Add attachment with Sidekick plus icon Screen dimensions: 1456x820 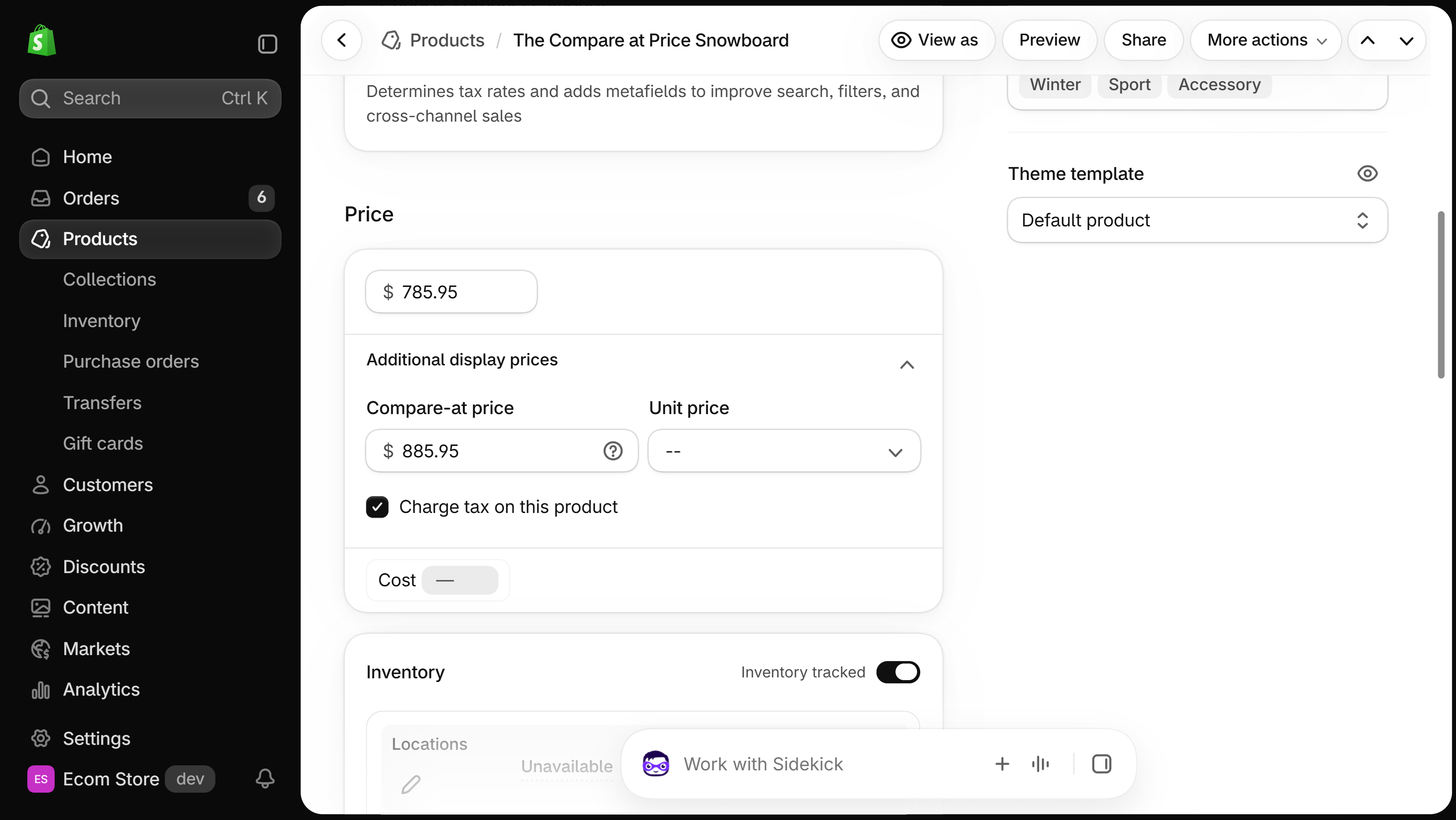coord(1002,764)
